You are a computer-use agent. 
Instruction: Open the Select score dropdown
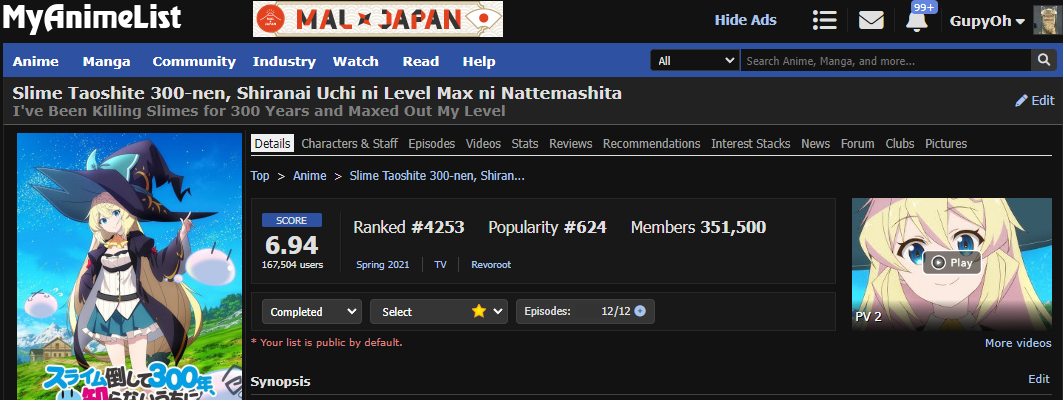(x=439, y=311)
